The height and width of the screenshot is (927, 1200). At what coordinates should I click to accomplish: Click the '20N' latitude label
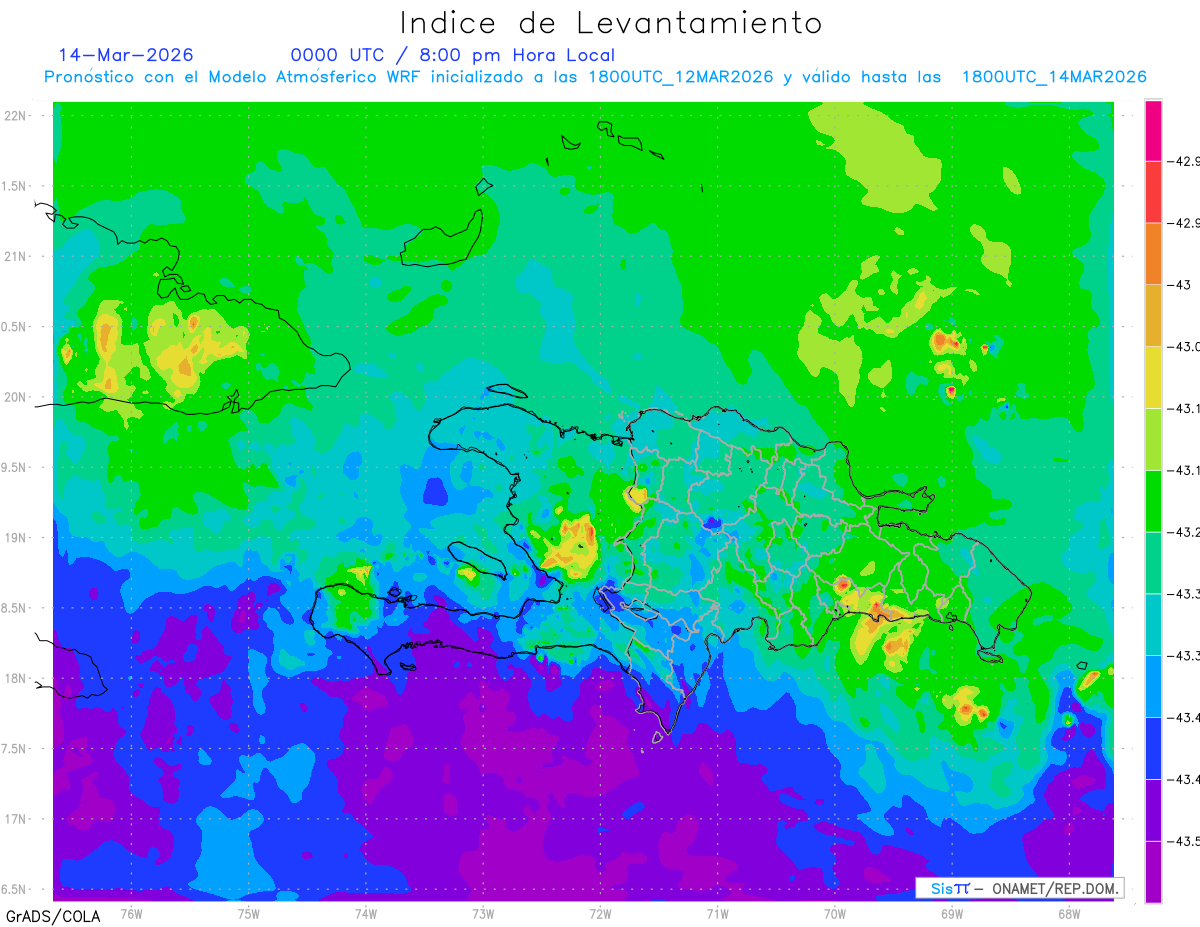coord(17,397)
